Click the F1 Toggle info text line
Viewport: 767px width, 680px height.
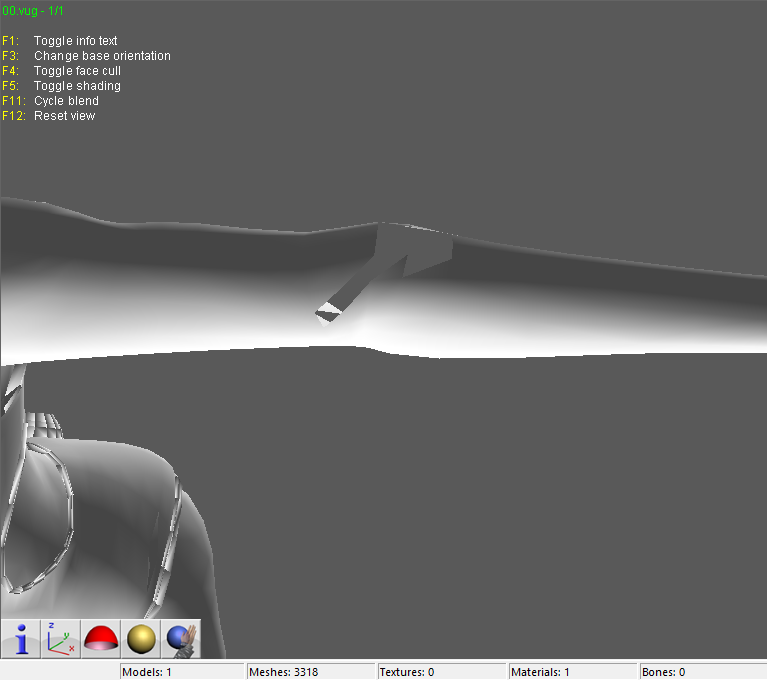pyautogui.click(x=75, y=41)
